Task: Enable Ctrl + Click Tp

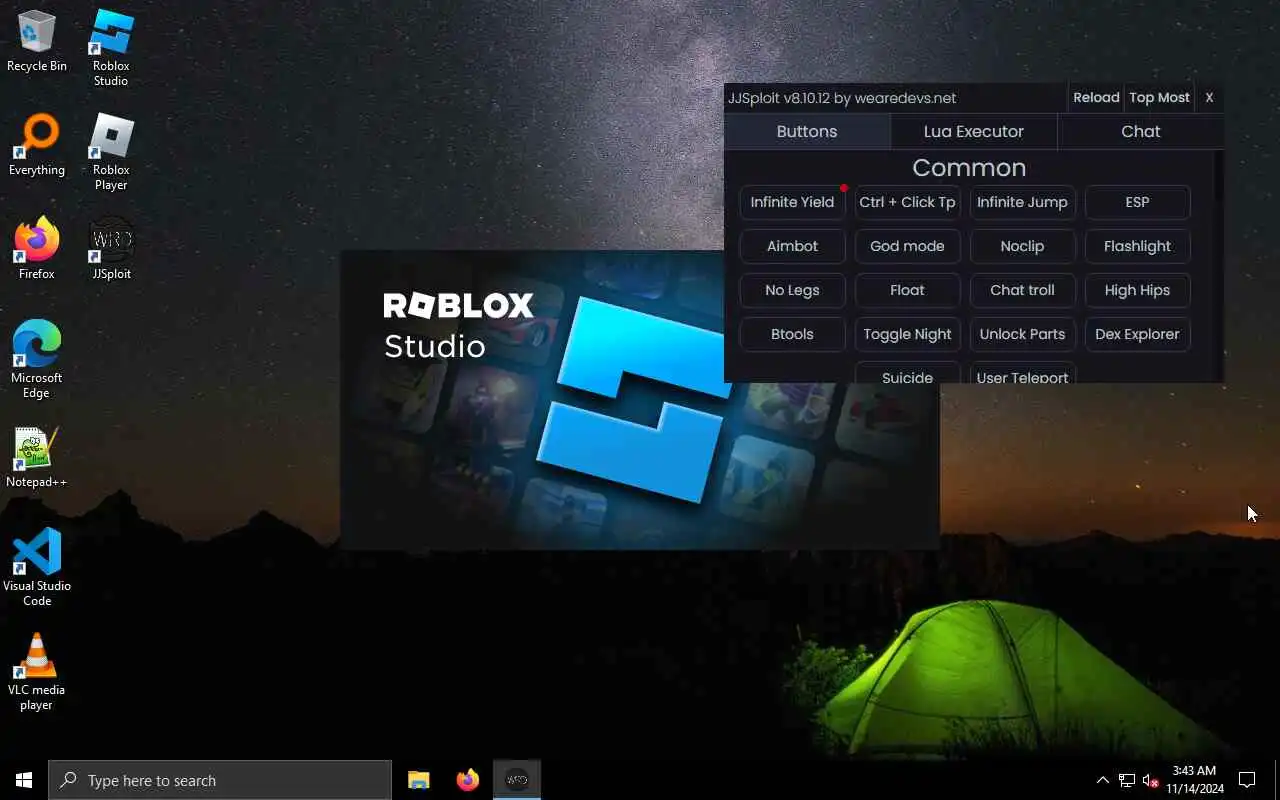Action: [907, 202]
